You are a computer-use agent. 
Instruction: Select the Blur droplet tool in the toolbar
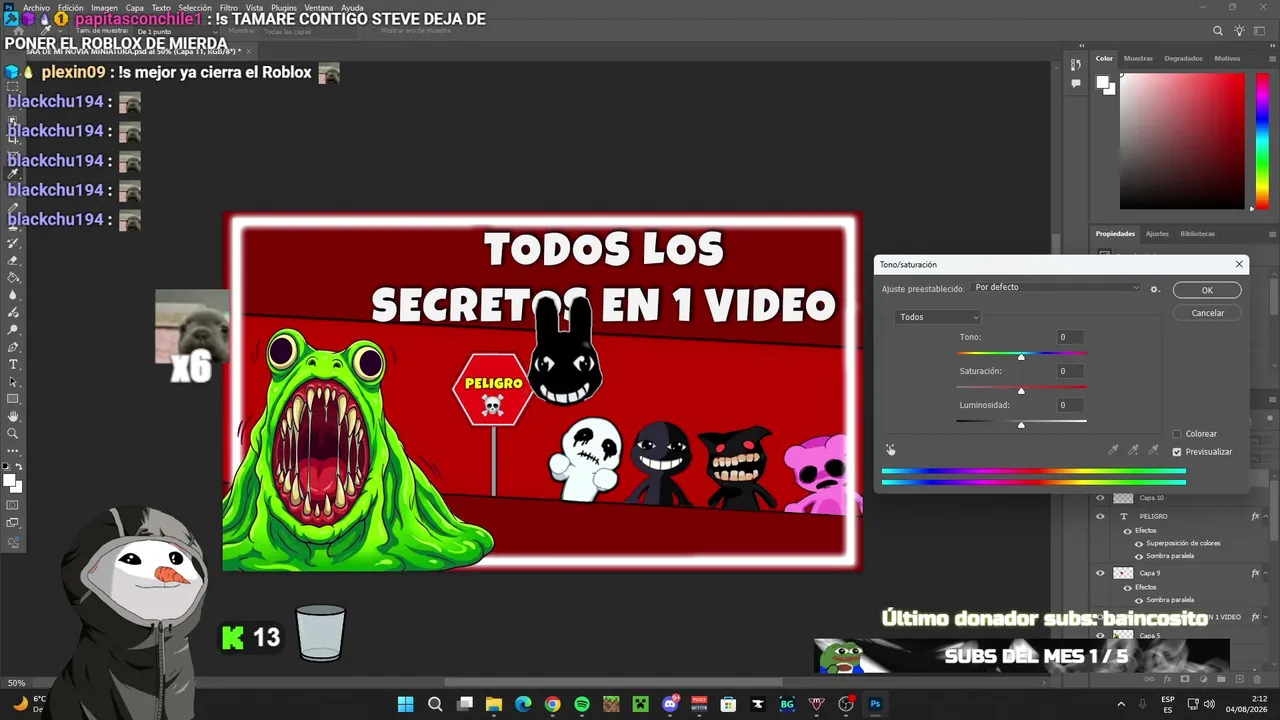point(13,295)
